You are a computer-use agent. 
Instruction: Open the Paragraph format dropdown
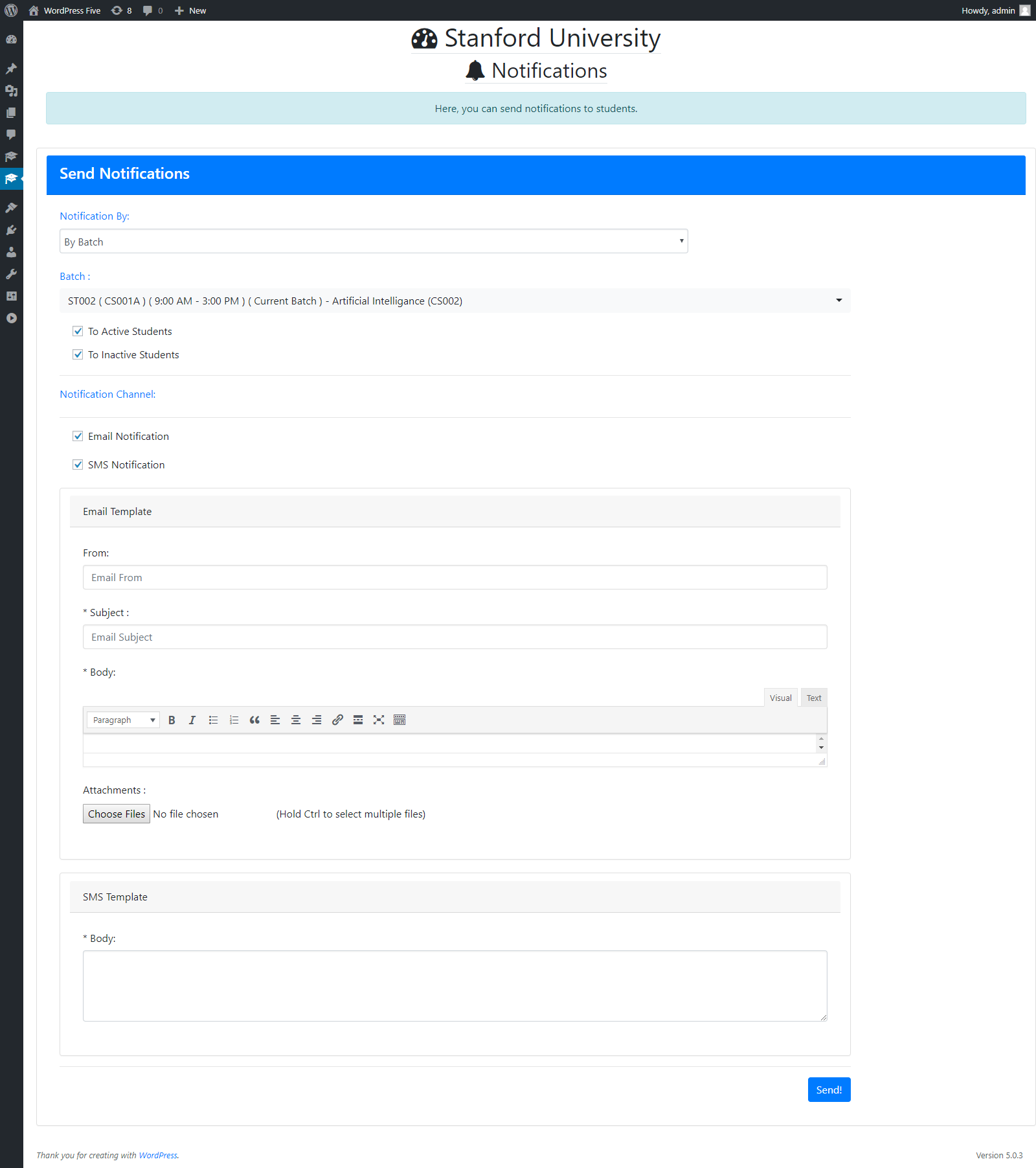coord(123,720)
